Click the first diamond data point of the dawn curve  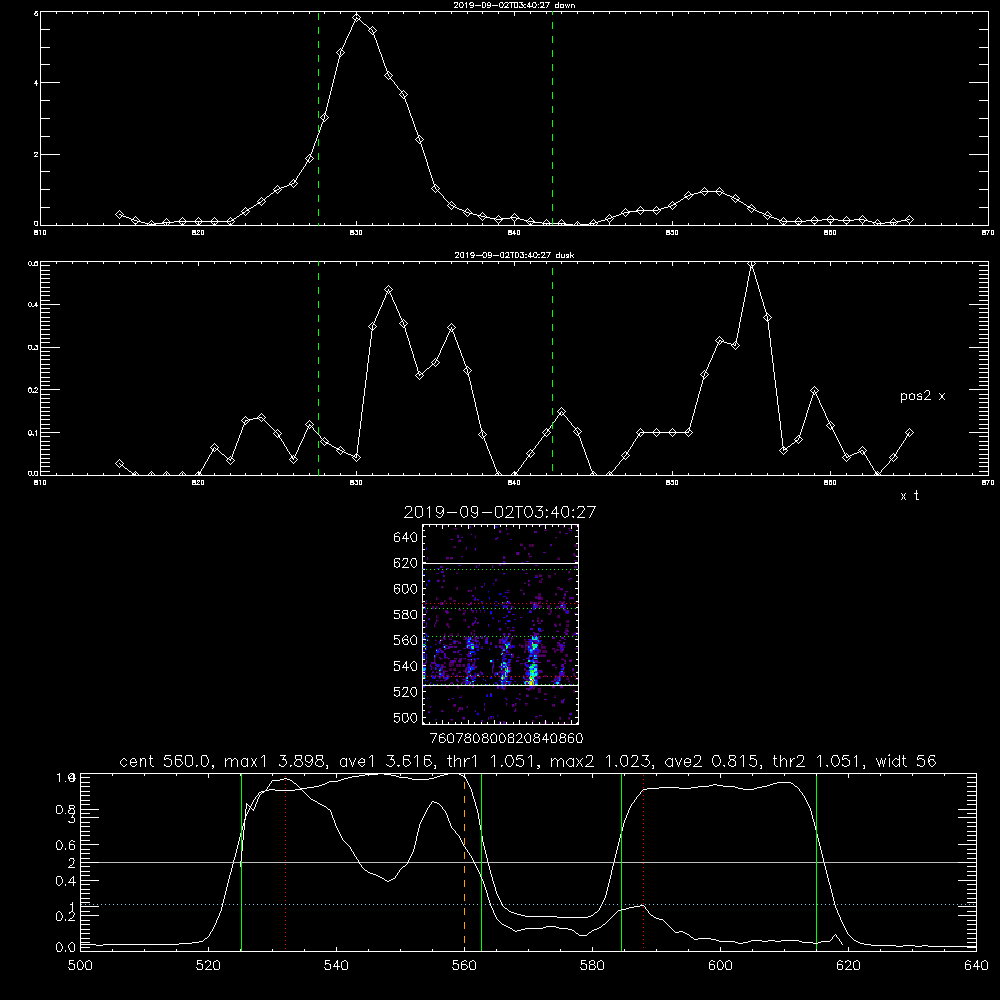pyautogui.click(x=119, y=214)
